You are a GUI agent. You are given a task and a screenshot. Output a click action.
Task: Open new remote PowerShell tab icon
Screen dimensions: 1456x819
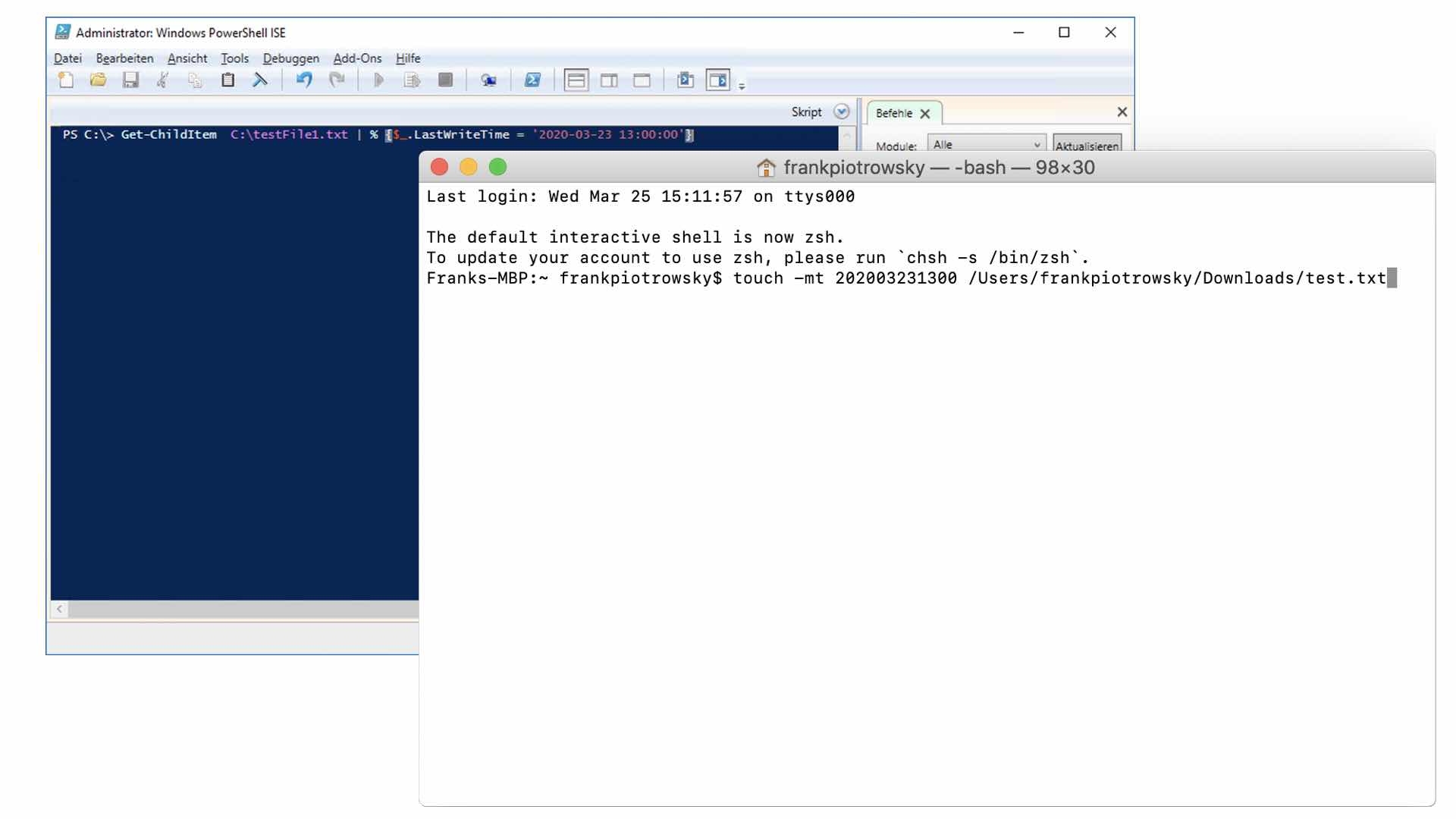coord(488,80)
